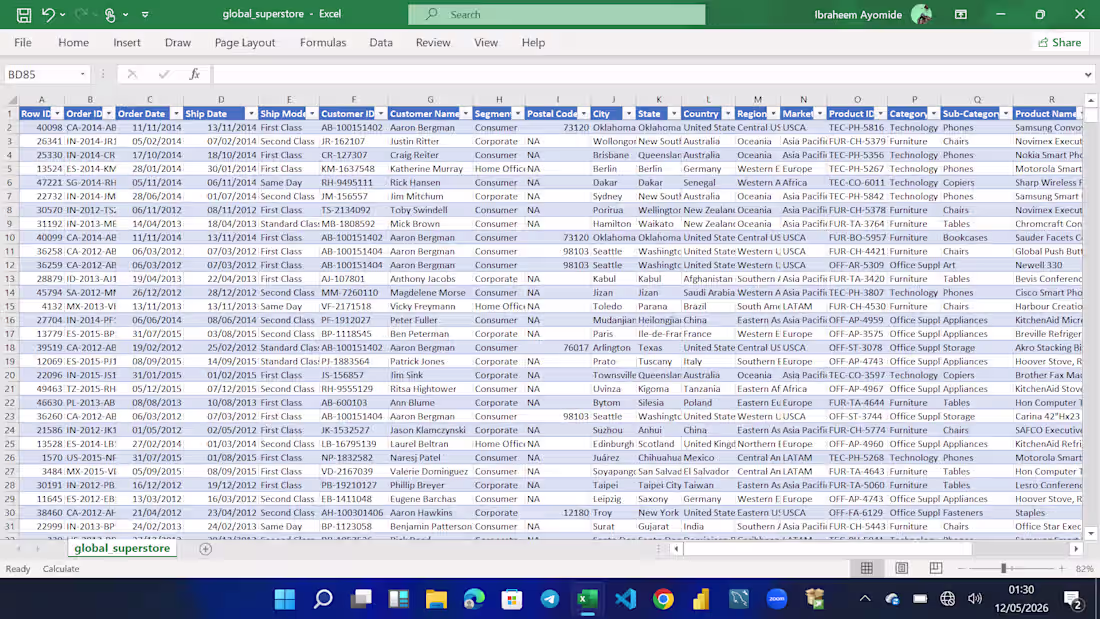This screenshot has height=619, width=1100.
Task: Open the Customize Quick Access Toolbar arrow
Action: [x=145, y=14]
